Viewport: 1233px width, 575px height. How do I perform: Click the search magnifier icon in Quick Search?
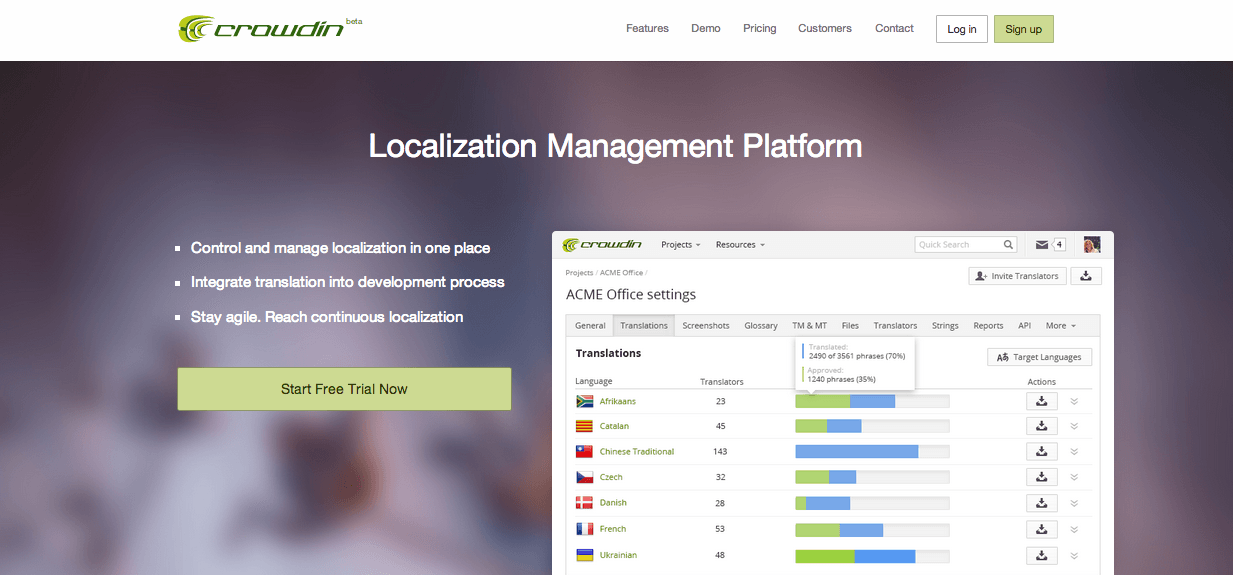pyautogui.click(x=1009, y=245)
